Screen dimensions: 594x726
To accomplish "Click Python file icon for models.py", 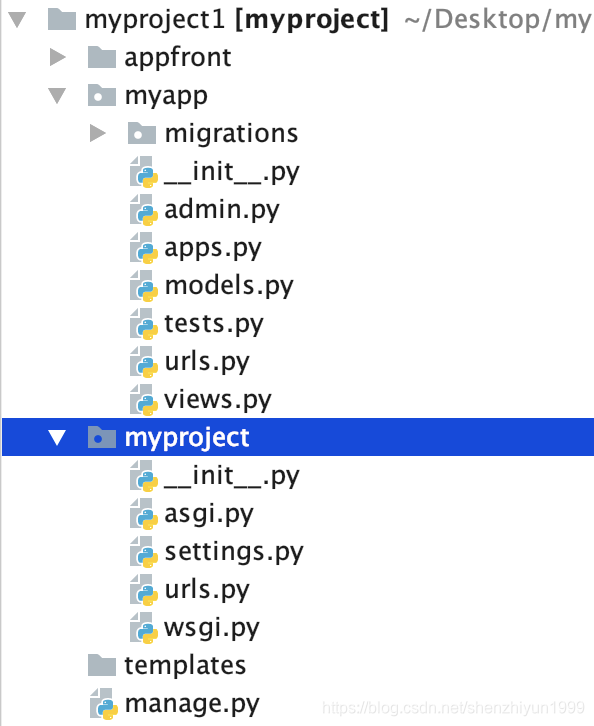I will point(144,286).
